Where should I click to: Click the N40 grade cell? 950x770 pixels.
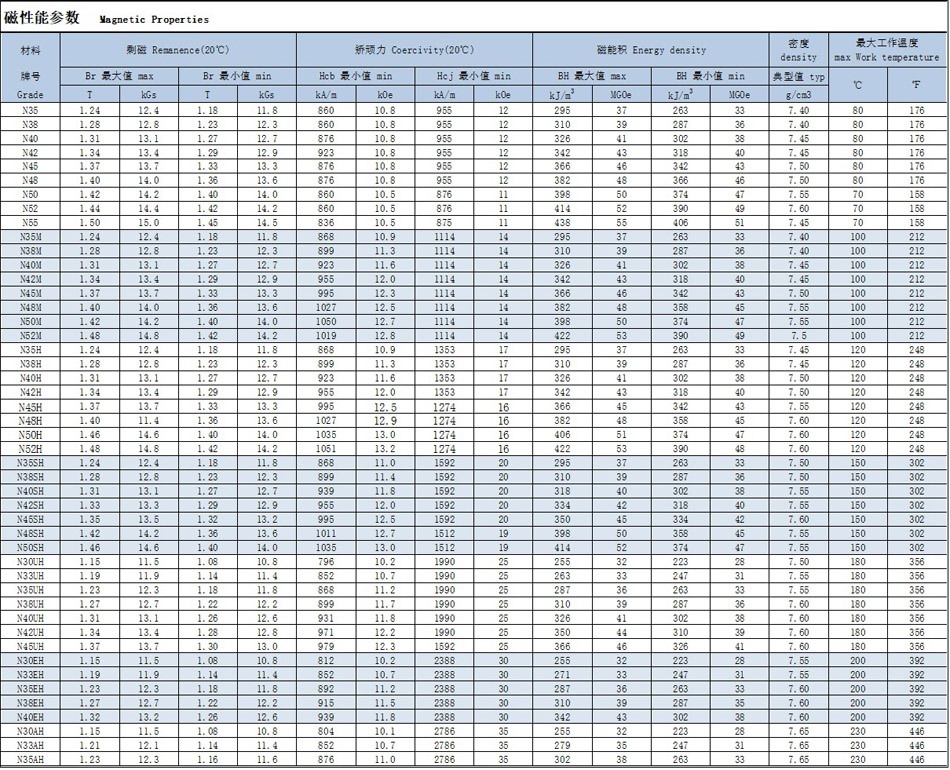click(x=30, y=138)
